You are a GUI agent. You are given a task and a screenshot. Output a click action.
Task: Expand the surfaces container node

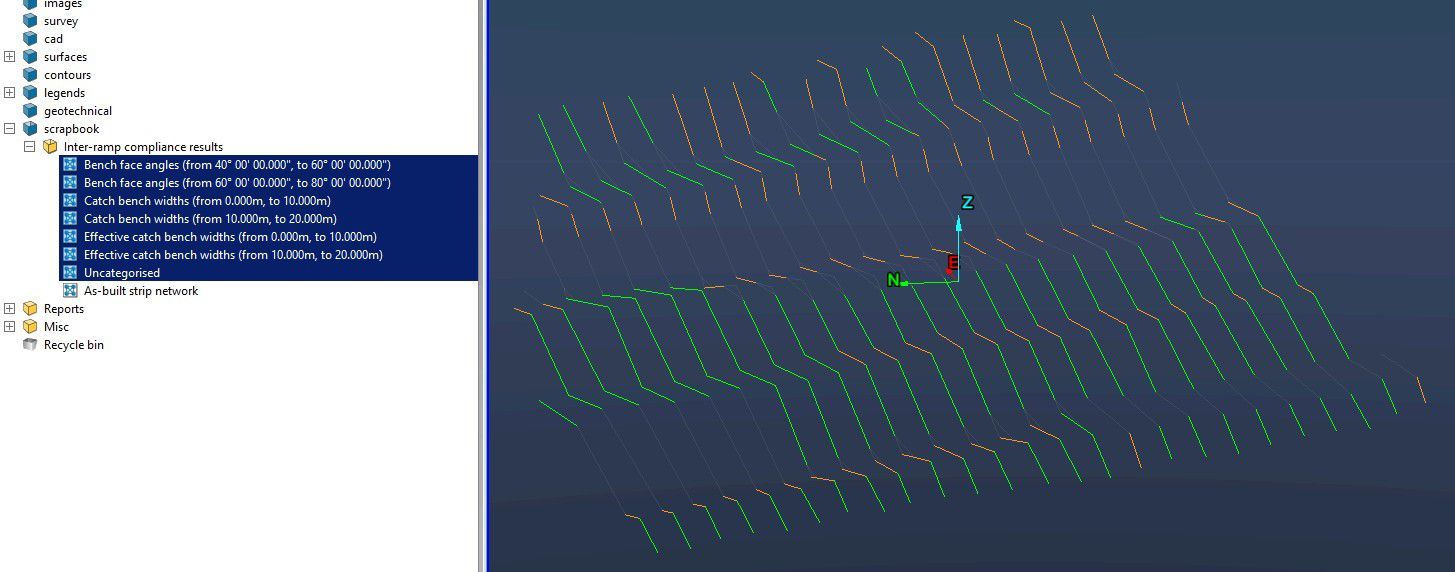coord(10,57)
